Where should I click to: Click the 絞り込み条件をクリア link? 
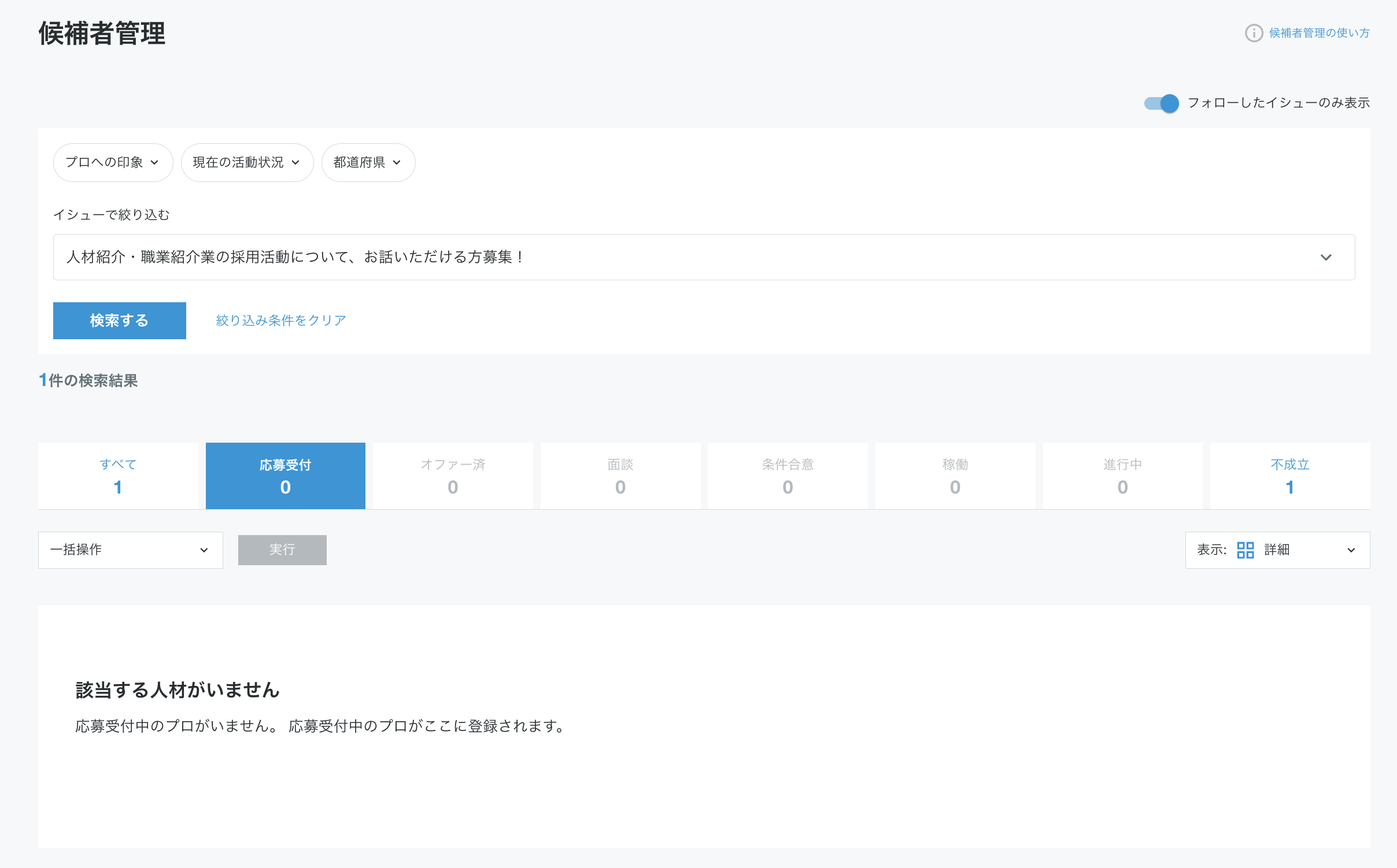pyautogui.click(x=281, y=321)
